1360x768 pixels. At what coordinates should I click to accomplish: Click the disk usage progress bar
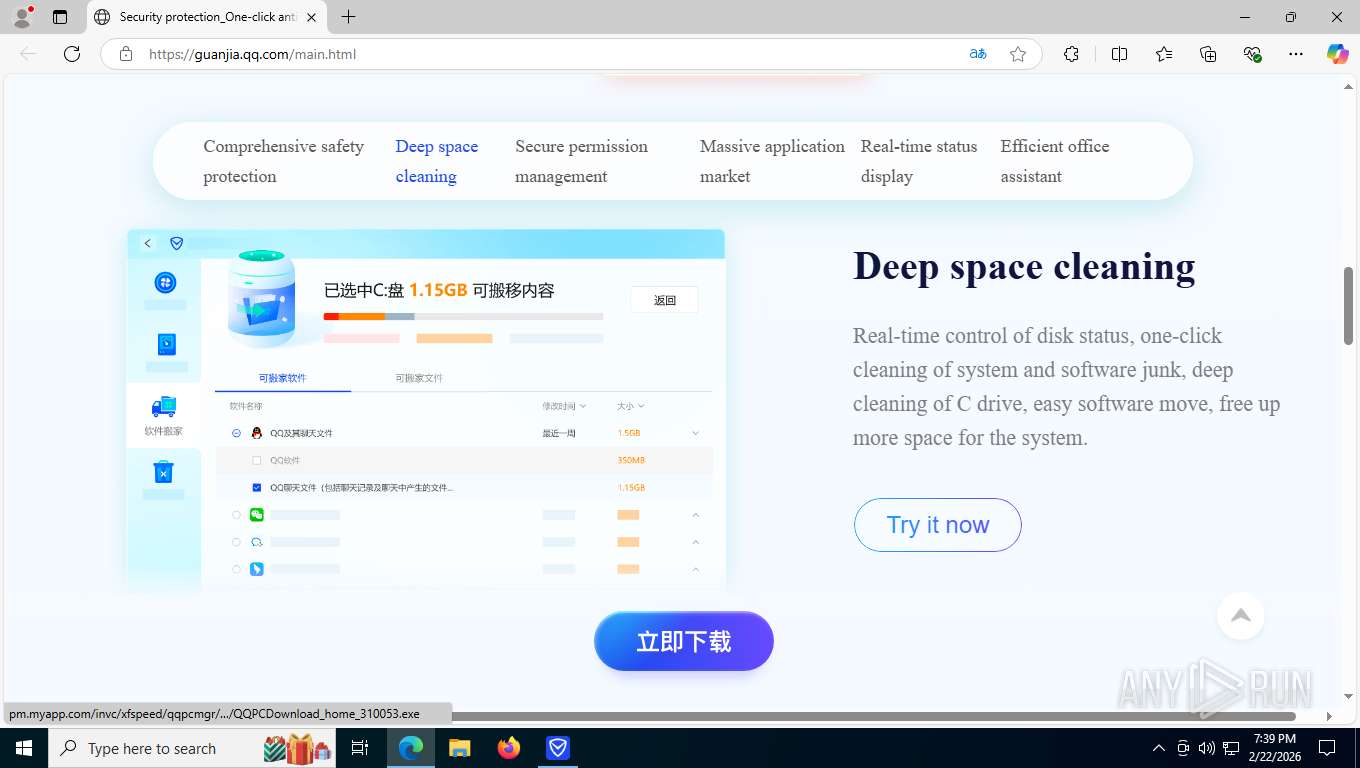pos(463,316)
